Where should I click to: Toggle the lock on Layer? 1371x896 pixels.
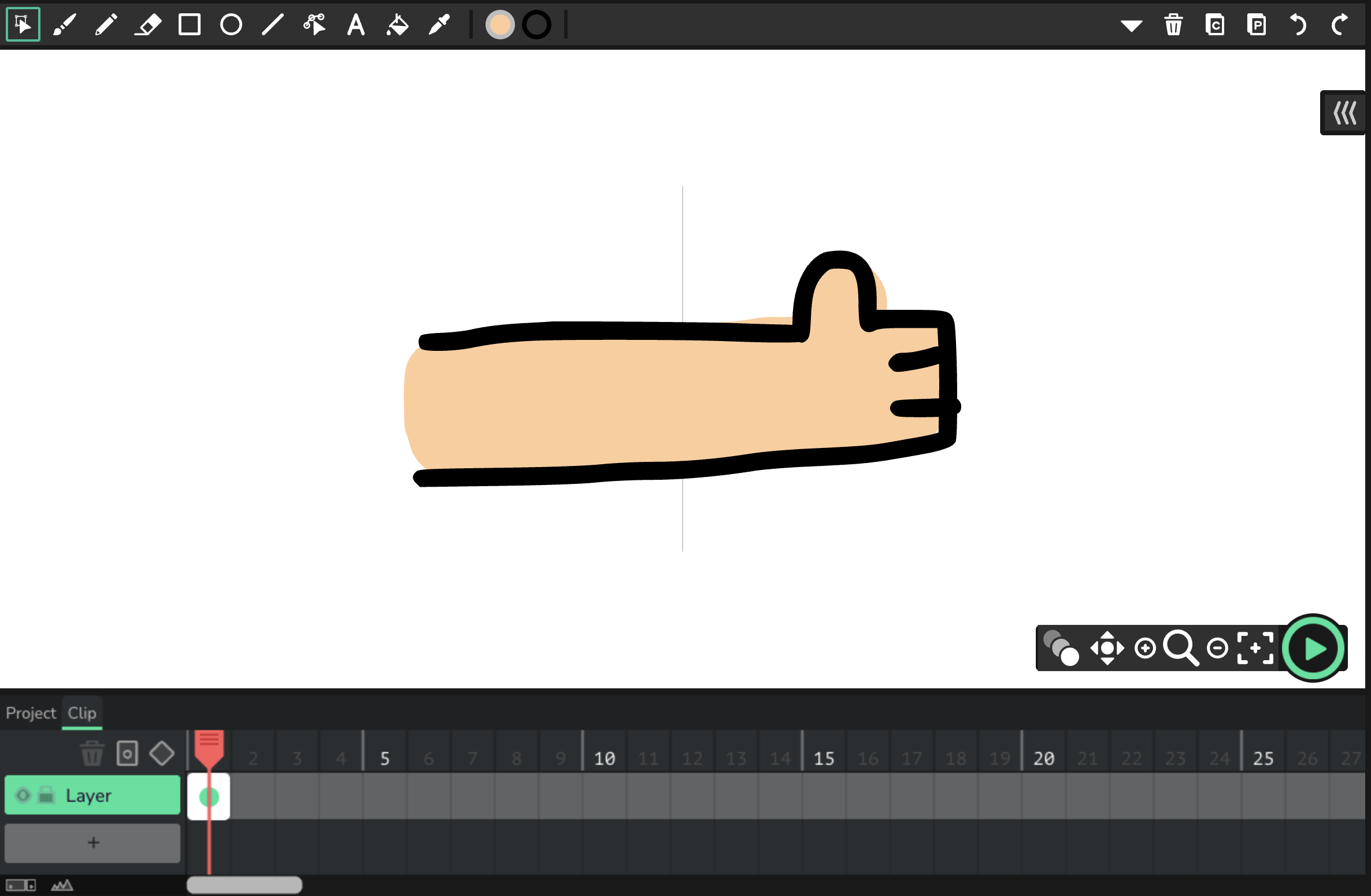coord(46,795)
